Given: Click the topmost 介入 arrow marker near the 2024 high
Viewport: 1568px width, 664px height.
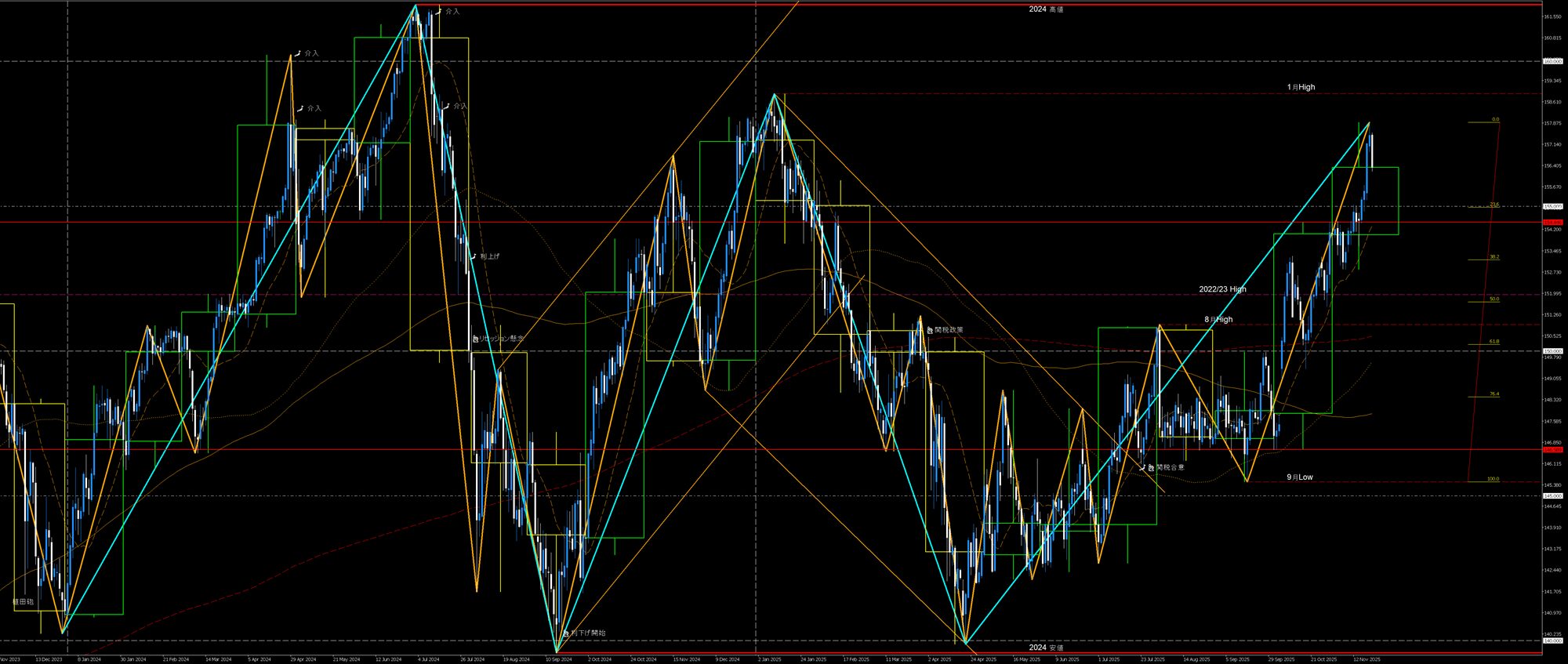Looking at the screenshot, I should pyautogui.click(x=438, y=12).
